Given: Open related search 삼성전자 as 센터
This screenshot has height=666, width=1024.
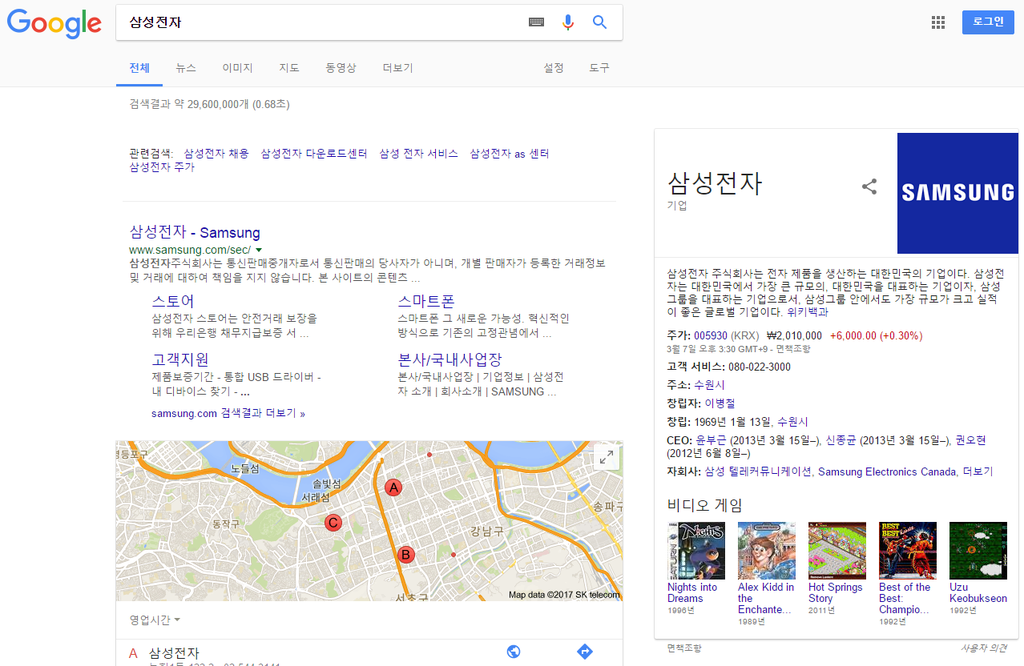Looking at the screenshot, I should tap(509, 154).
